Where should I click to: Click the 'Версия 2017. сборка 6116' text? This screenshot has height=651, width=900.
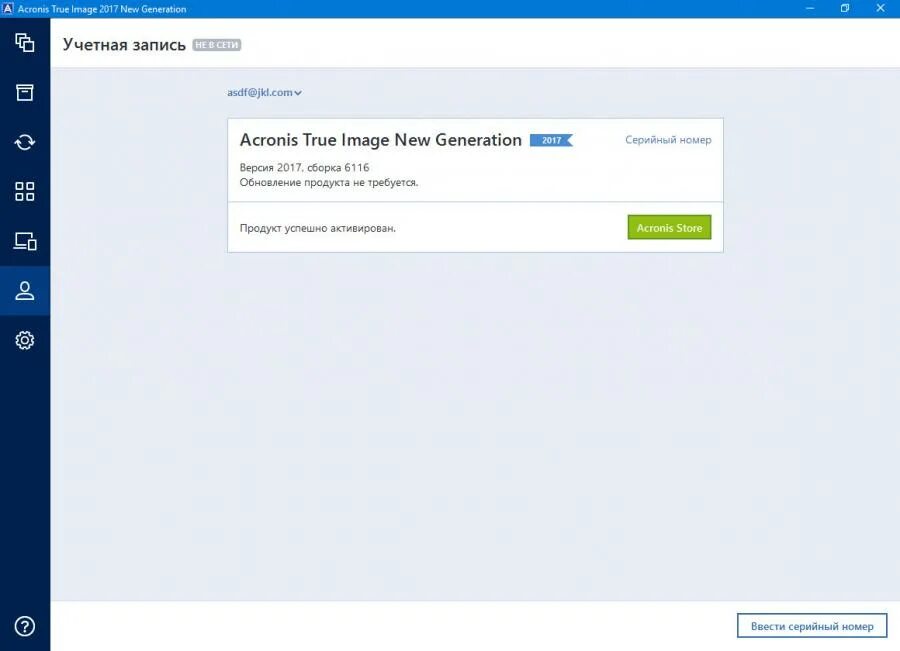305,167
